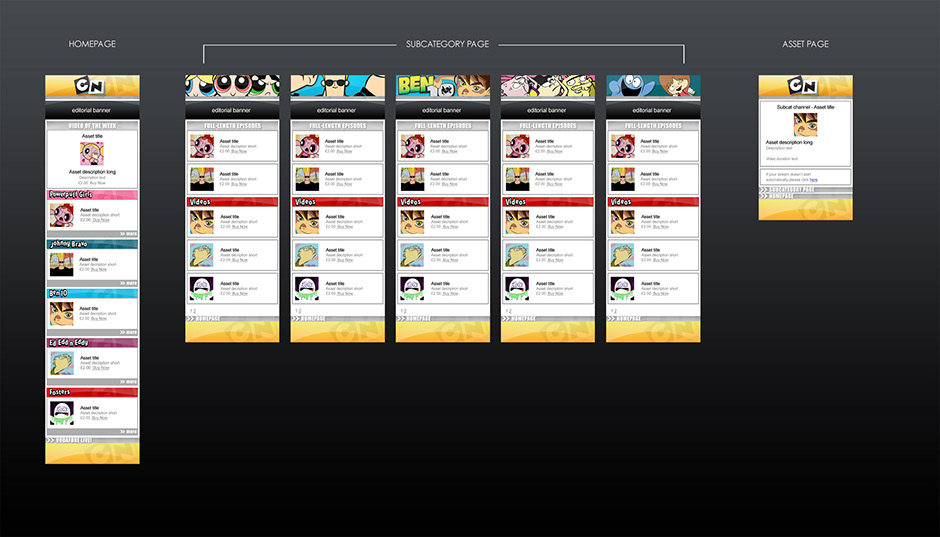This screenshot has width=940, height=537.
Task: Select Full-Length Episodes header on Powerpuff Girls page
Action: (x=232, y=126)
